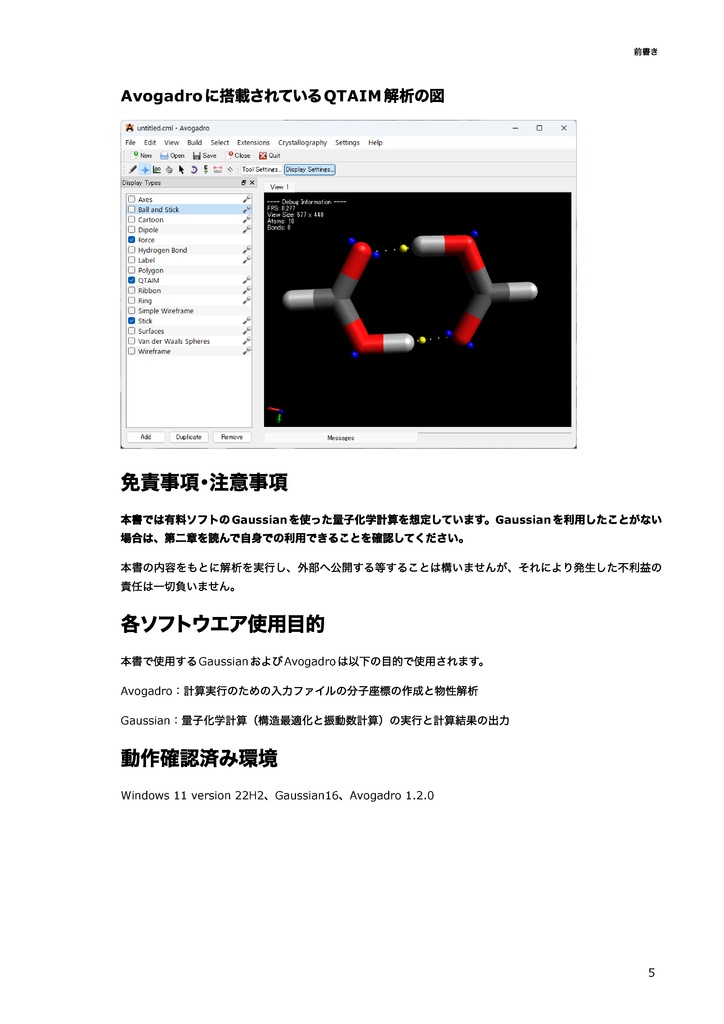This screenshot has width=724, height=1024.
Task: Disable the QTAIM display checkbox
Action: click(x=132, y=280)
